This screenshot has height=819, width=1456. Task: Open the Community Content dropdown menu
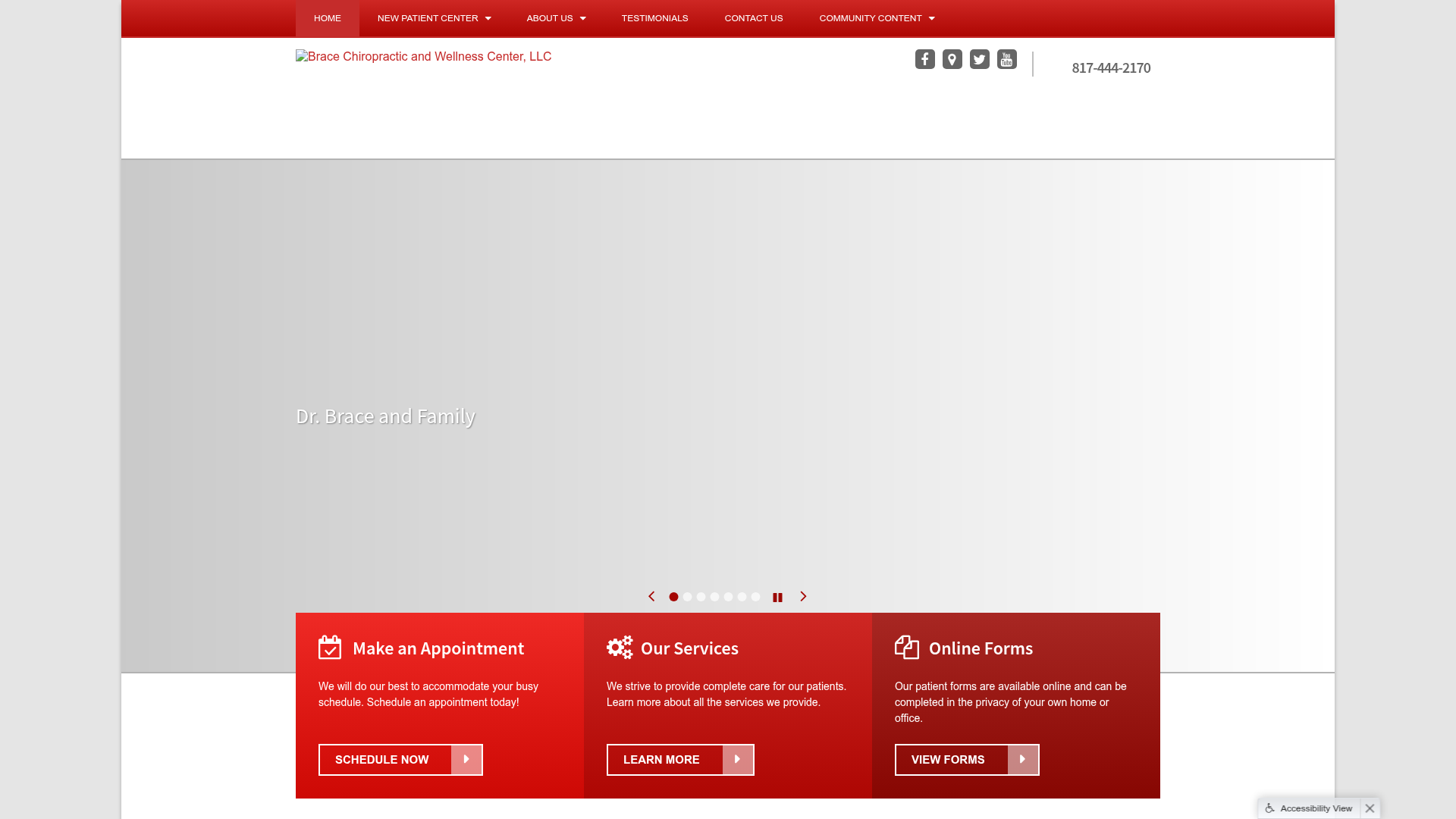click(877, 18)
